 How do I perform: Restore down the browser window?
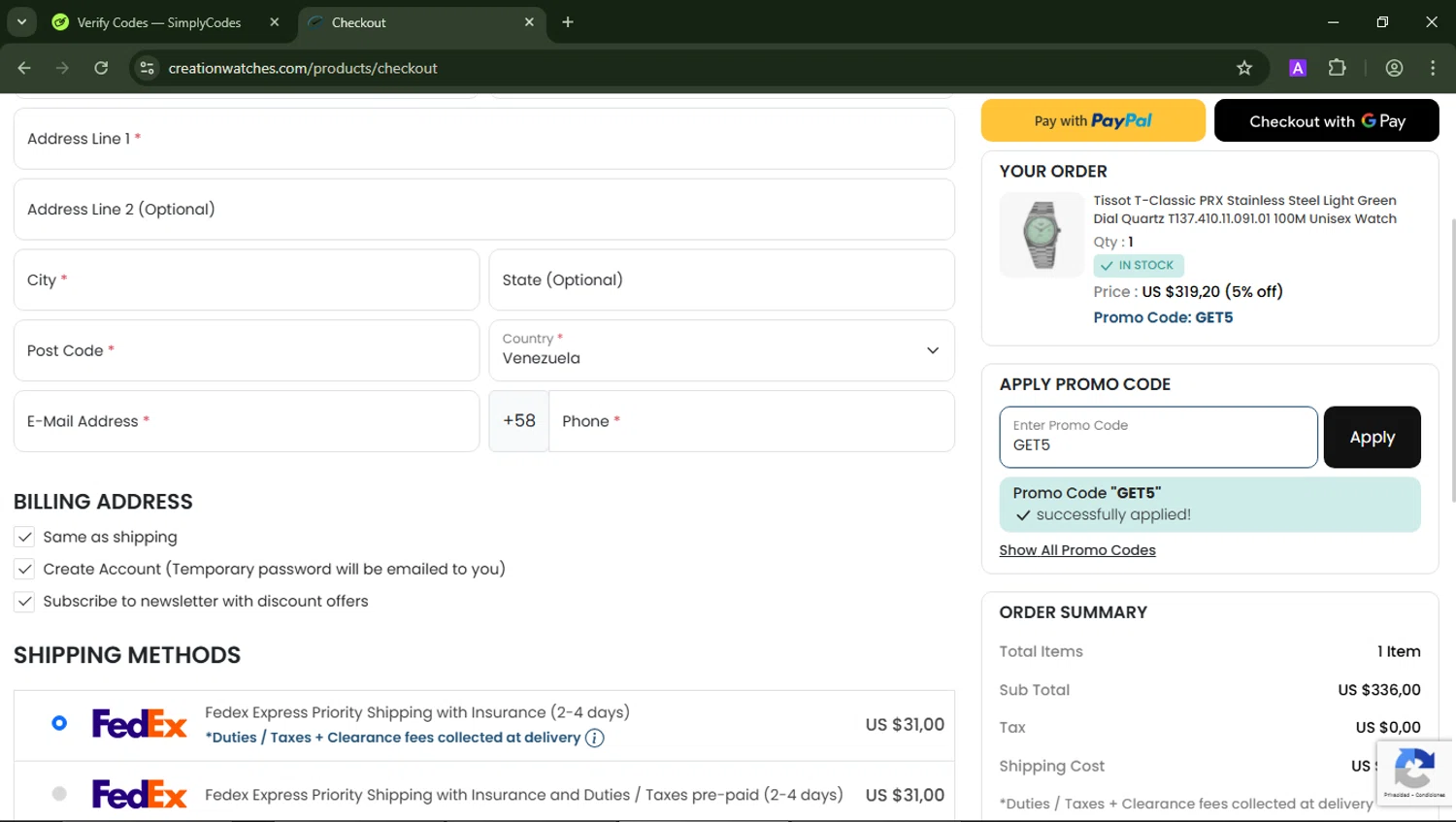(1382, 22)
